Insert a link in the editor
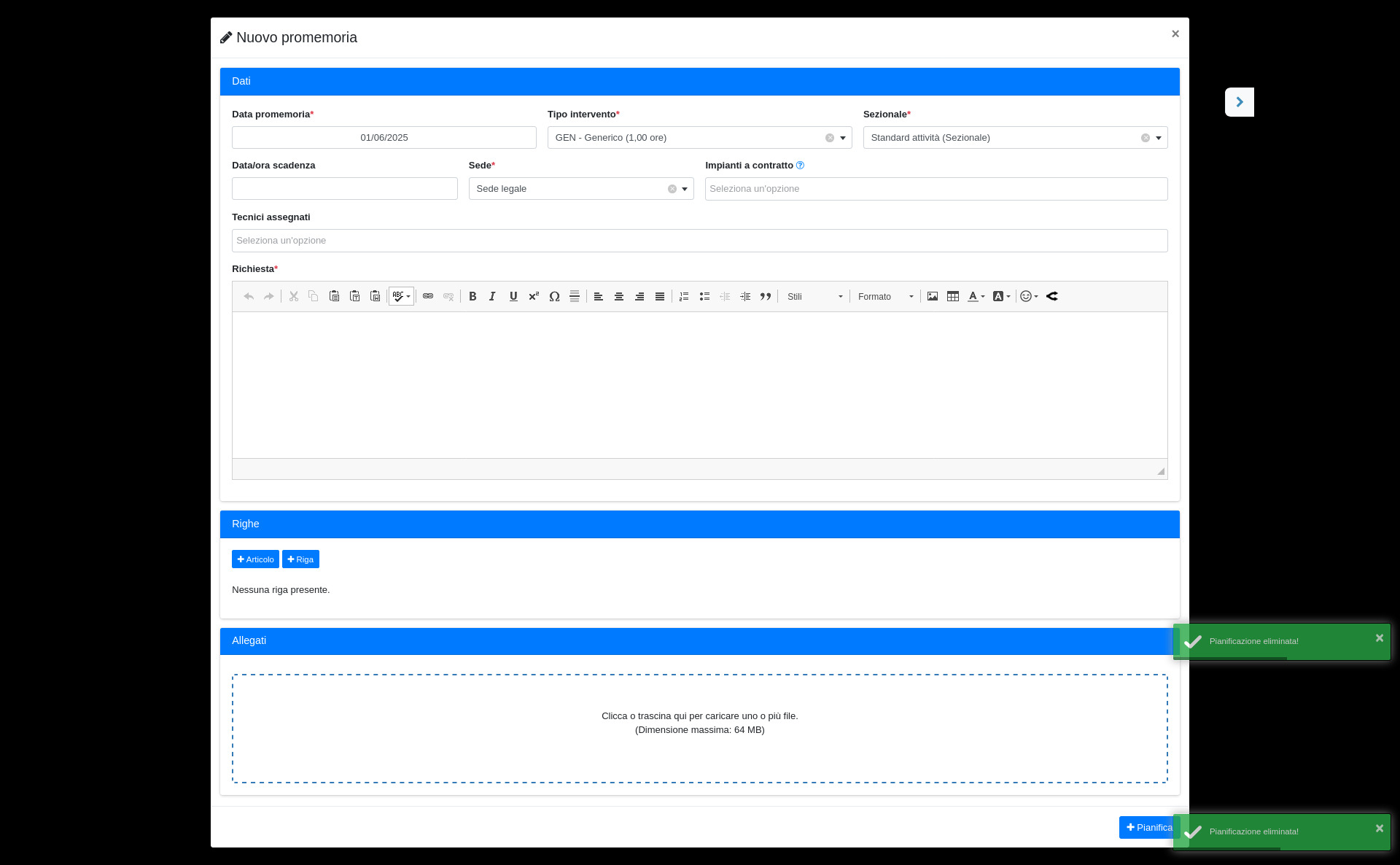The image size is (1400, 865). (428, 296)
